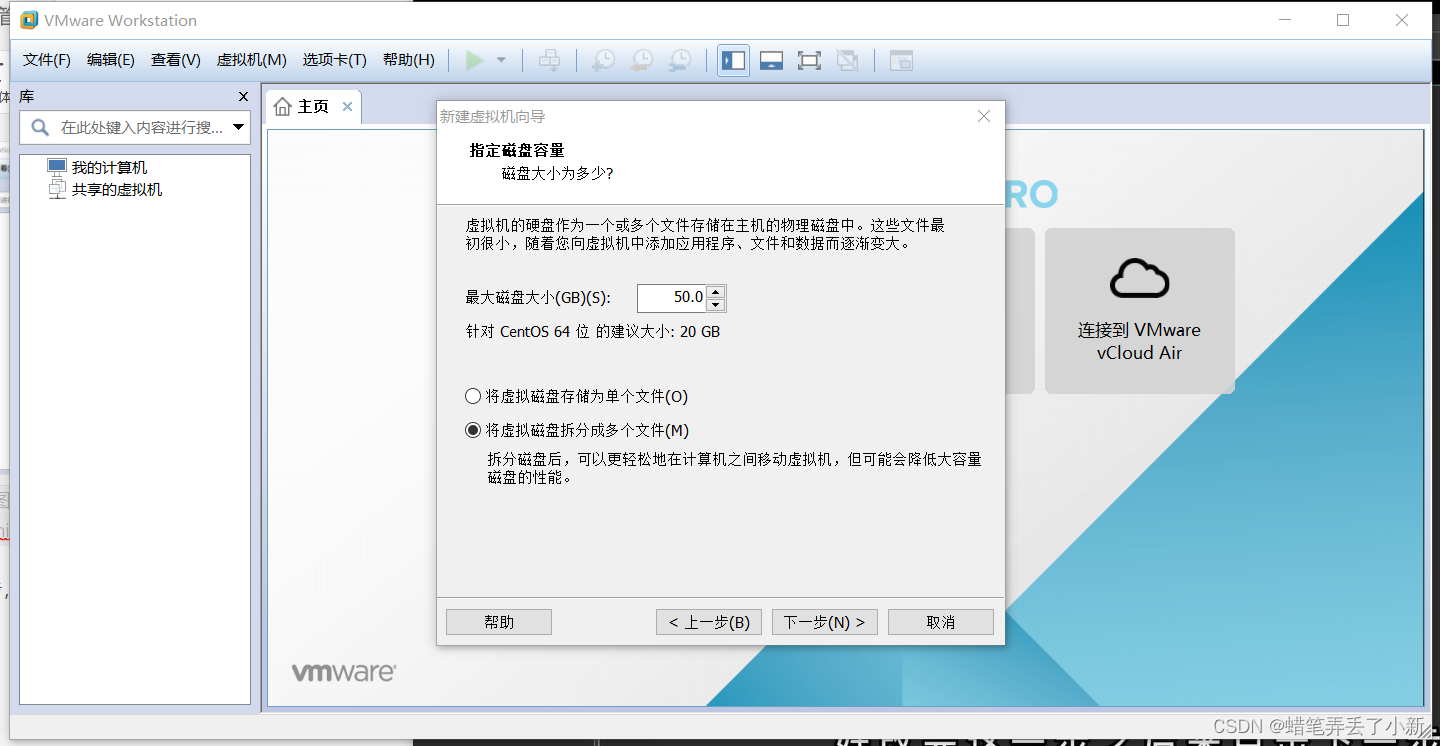Click the cloud icon on vCloud Air tile

tap(1139, 278)
